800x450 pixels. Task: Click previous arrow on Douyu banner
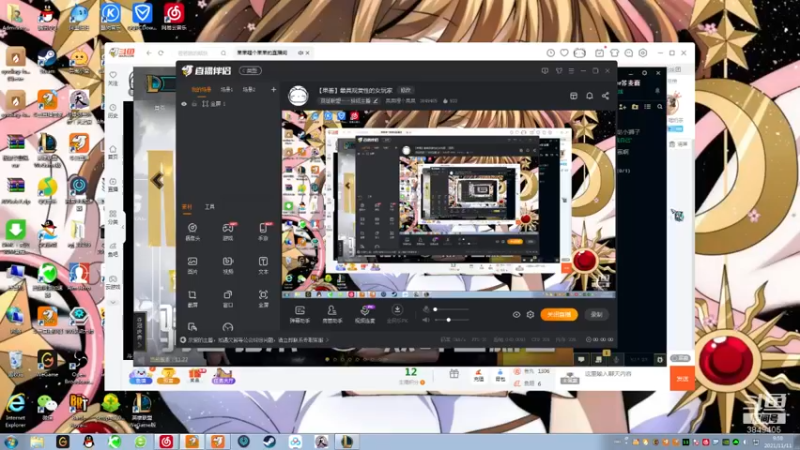tap(157, 180)
